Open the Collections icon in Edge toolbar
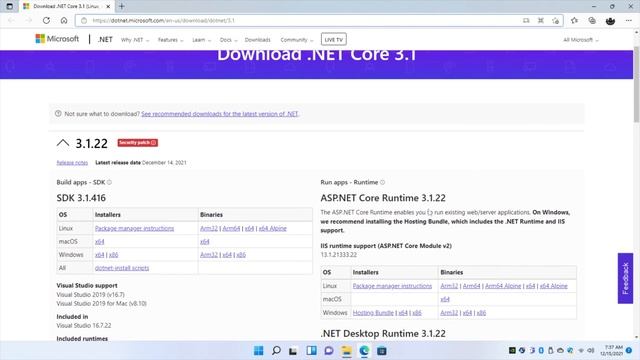This screenshot has height=360, width=640. 592,20
